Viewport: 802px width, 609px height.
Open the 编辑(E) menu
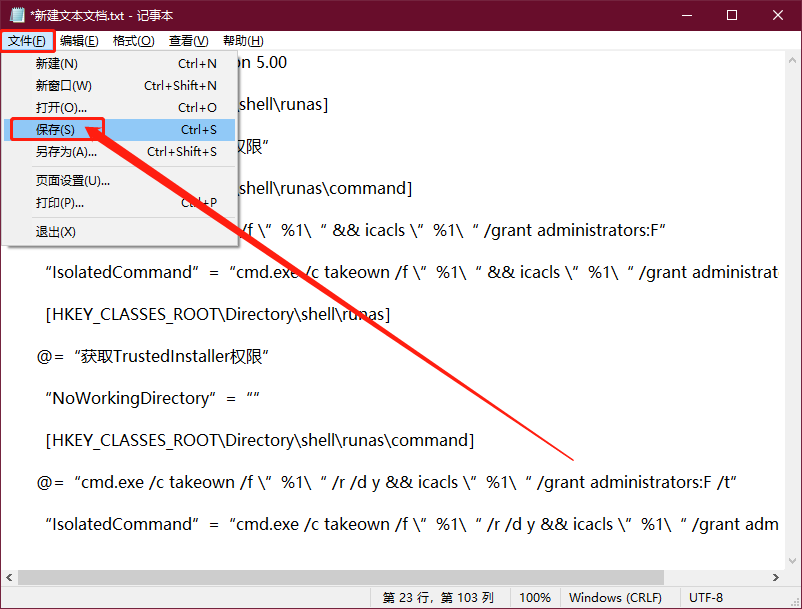pyautogui.click(x=79, y=41)
